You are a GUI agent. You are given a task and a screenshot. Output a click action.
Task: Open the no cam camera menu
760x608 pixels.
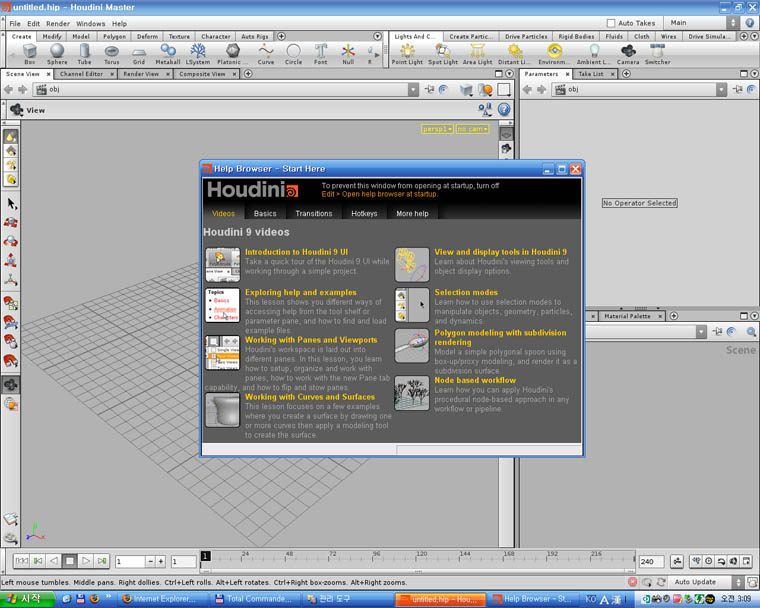pyautogui.click(x=472, y=129)
